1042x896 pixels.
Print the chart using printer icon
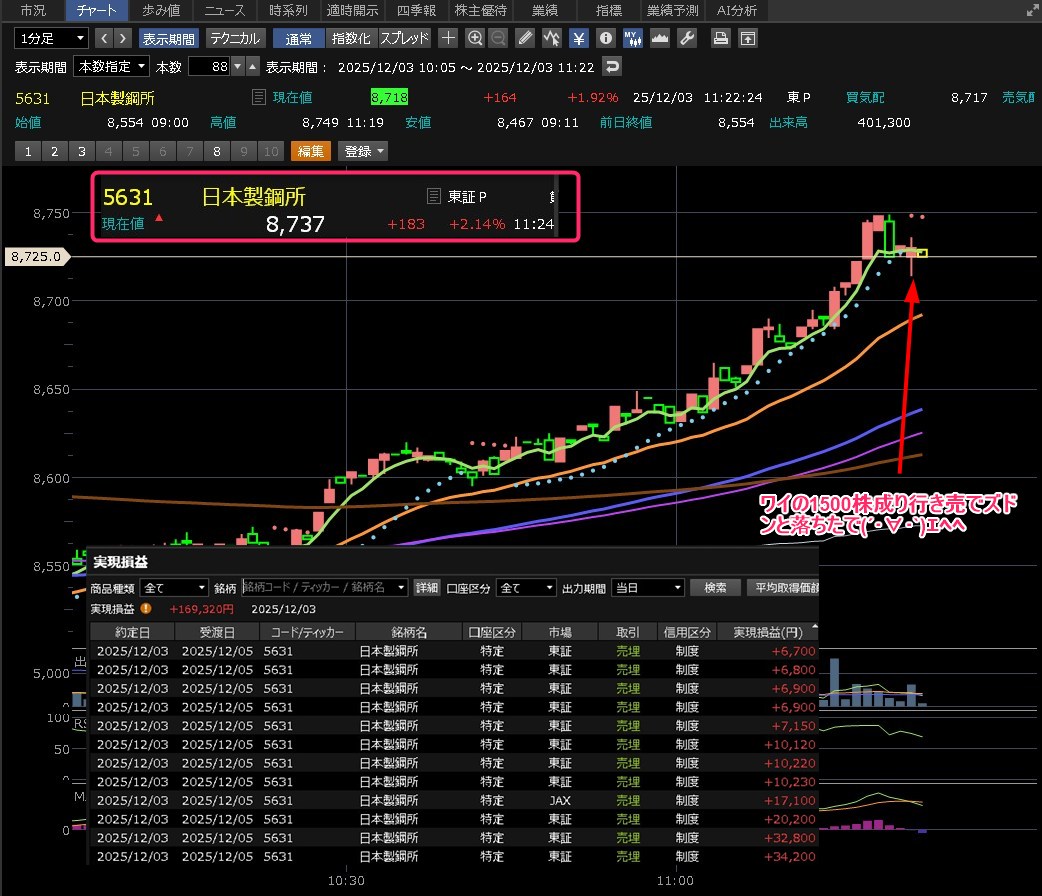pyautogui.click(x=720, y=38)
